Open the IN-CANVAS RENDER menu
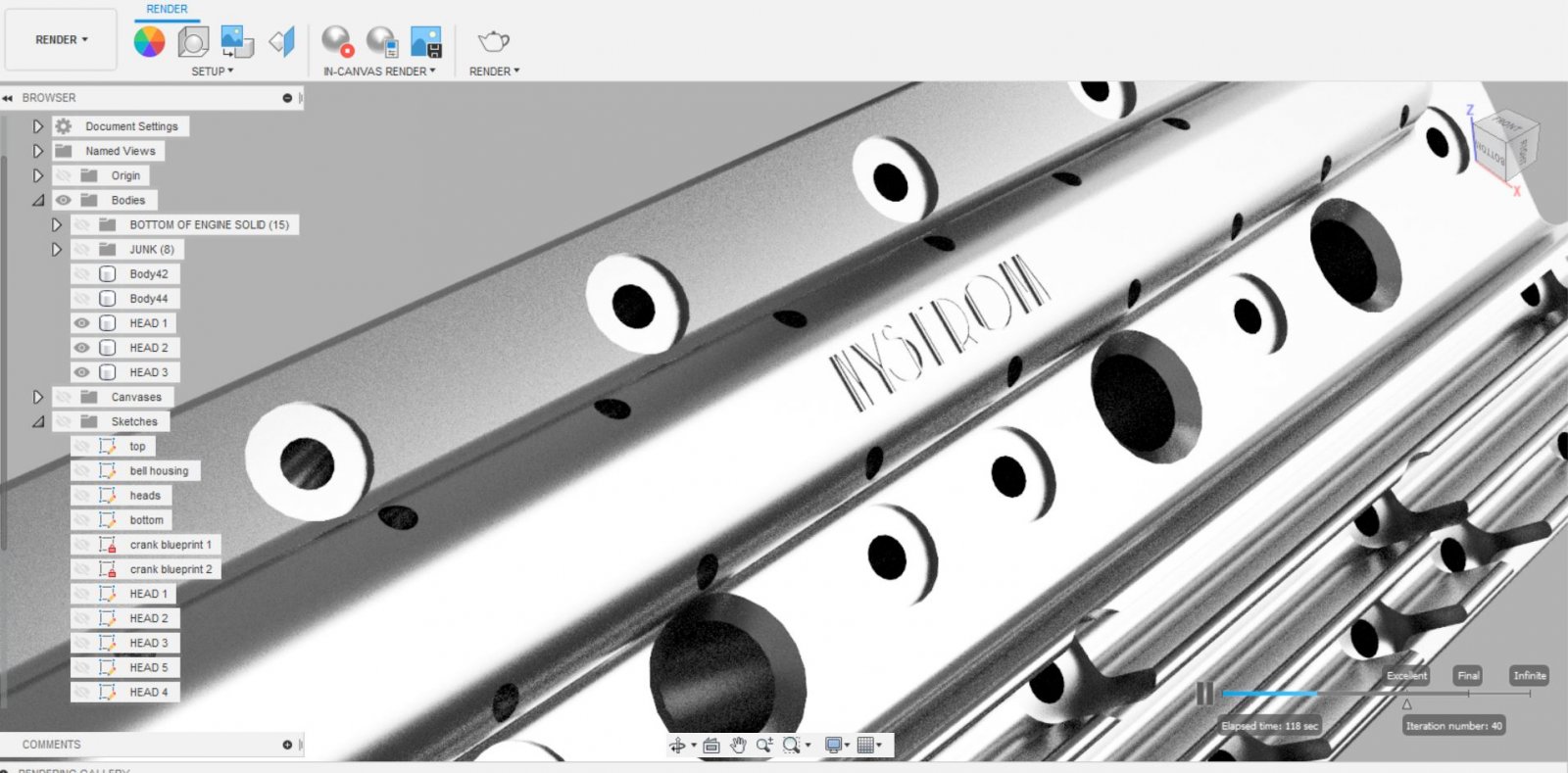The width and height of the screenshot is (1568, 773). (379, 72)
